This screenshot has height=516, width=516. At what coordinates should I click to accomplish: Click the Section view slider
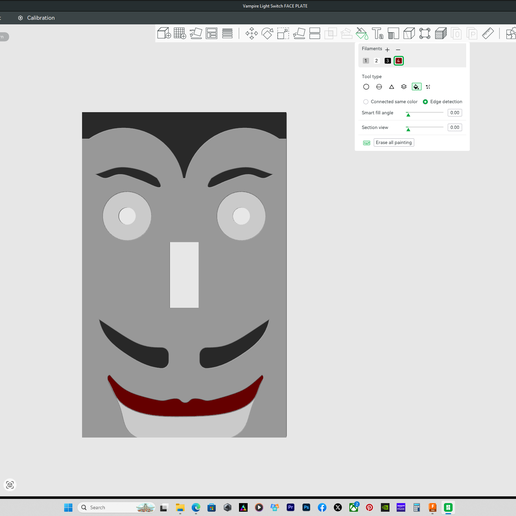(x=424, y=128)
